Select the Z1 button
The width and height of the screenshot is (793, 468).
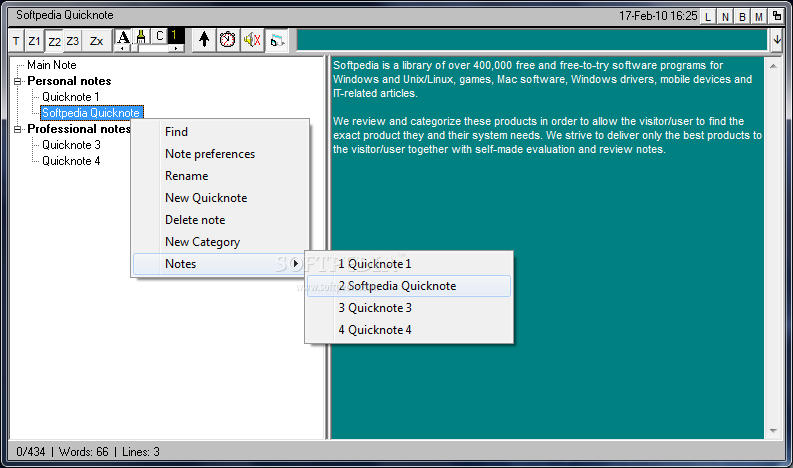pos(34,41)
